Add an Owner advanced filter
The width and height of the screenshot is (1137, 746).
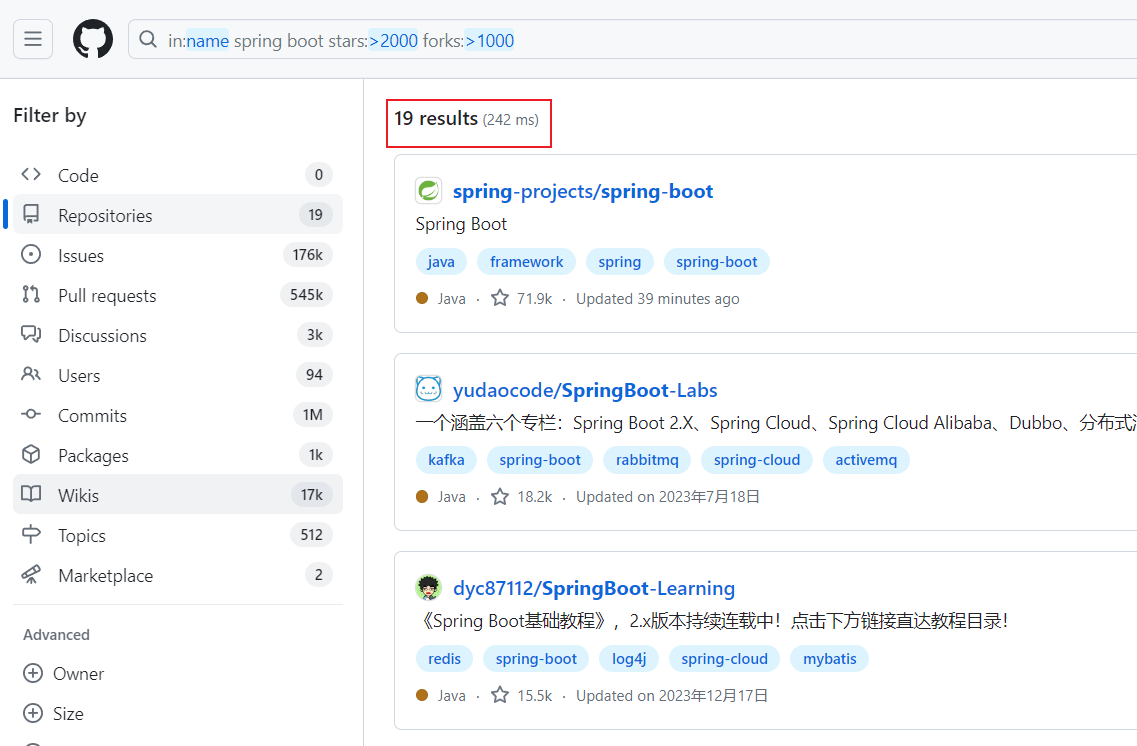click(x=64, y=674)
